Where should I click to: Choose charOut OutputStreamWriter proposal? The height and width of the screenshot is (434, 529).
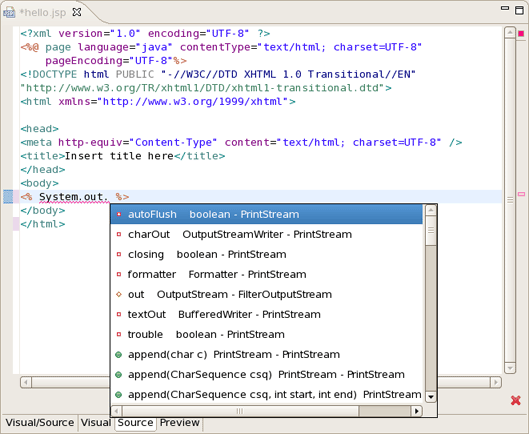click(267, 234)
